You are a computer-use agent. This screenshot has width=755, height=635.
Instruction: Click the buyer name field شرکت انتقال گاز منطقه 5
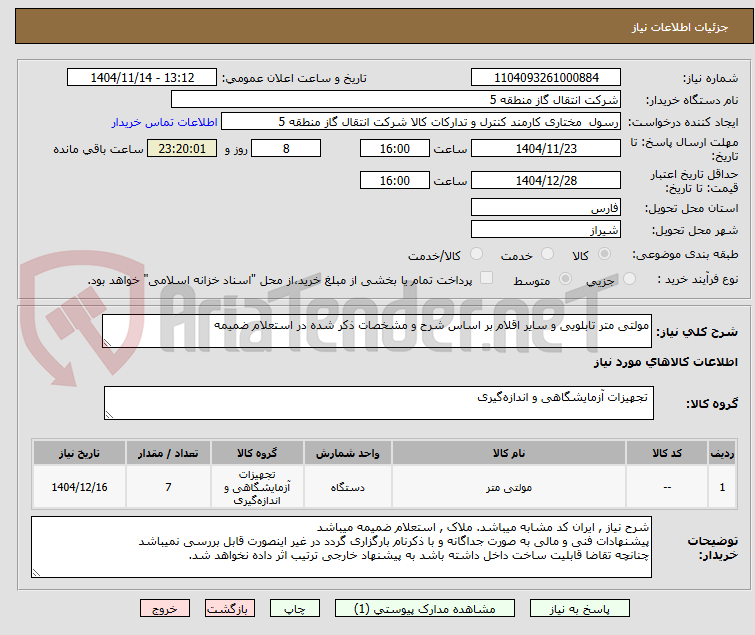(396, 100)
